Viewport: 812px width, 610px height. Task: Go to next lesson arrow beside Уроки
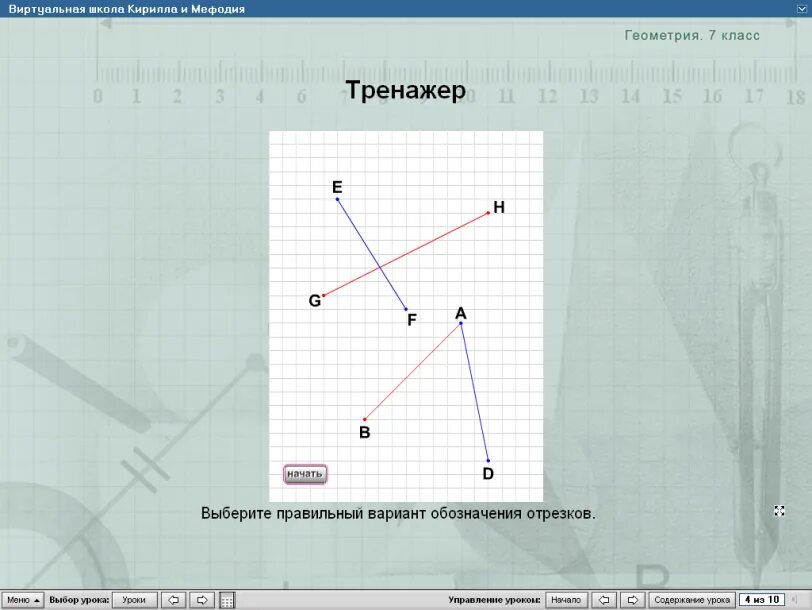coord(202,600)
